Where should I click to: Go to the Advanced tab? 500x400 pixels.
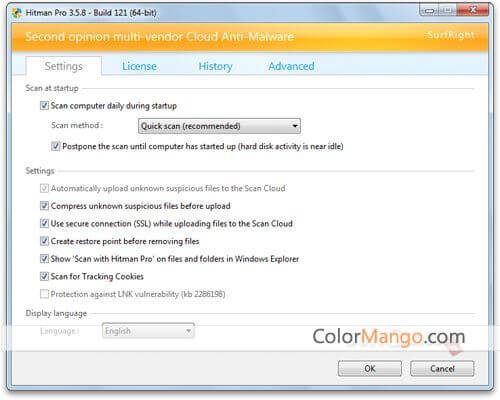click(291, 66)
